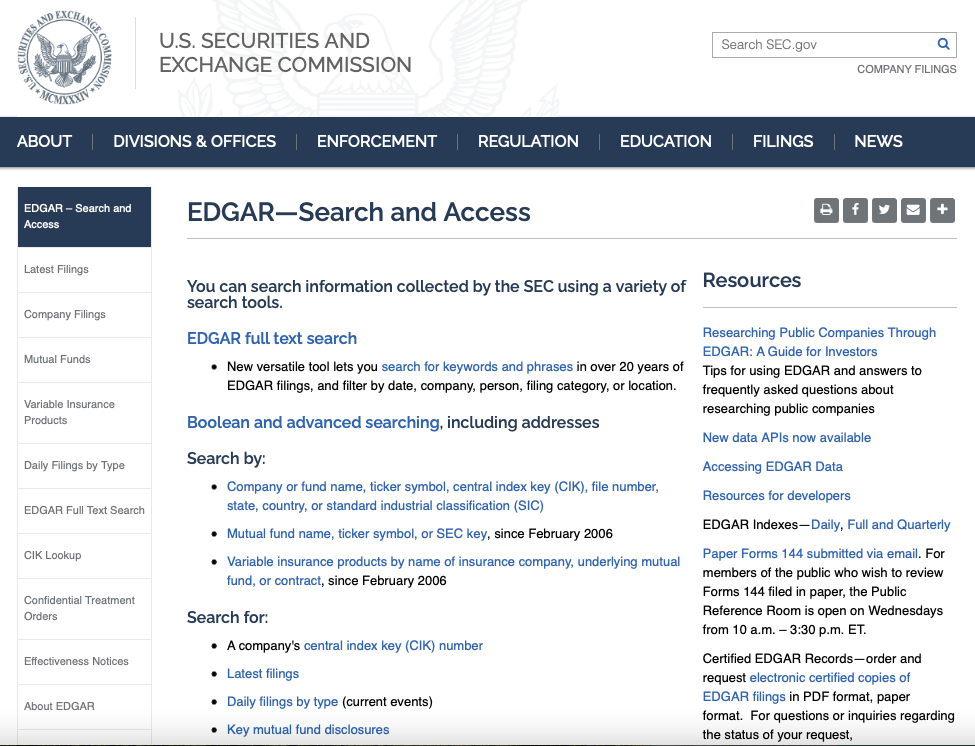Click the search magnifier icon

pyautogui.click(x=942, y=44)
